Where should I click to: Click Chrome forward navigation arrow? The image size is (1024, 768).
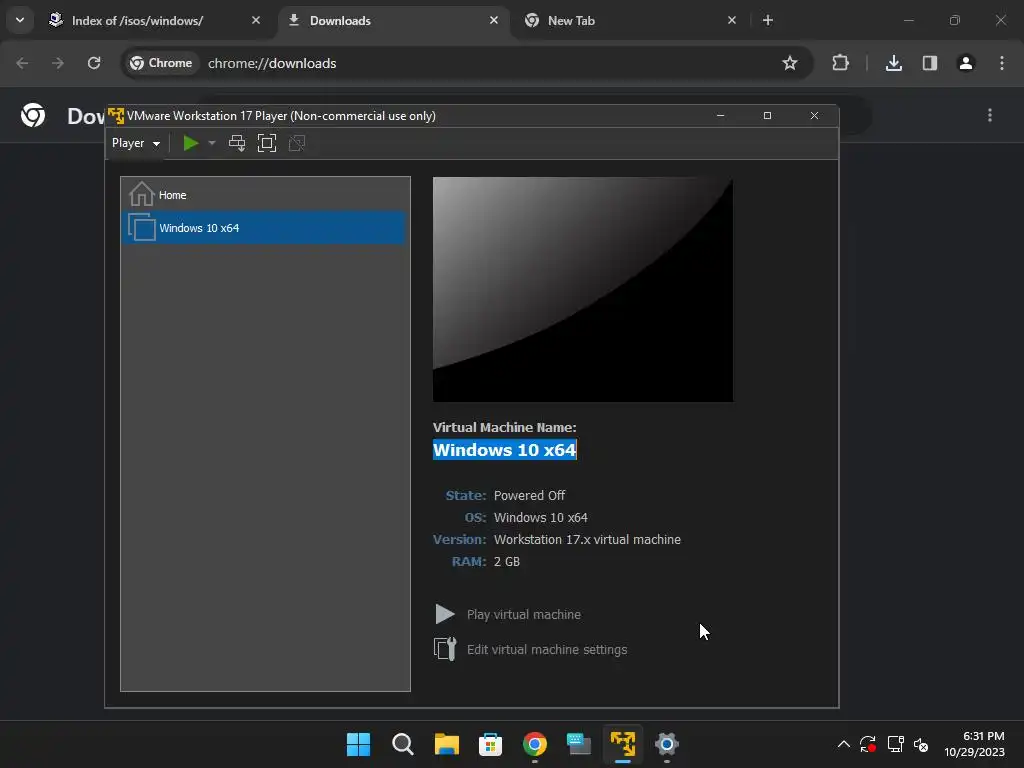(x=58, y=63)
